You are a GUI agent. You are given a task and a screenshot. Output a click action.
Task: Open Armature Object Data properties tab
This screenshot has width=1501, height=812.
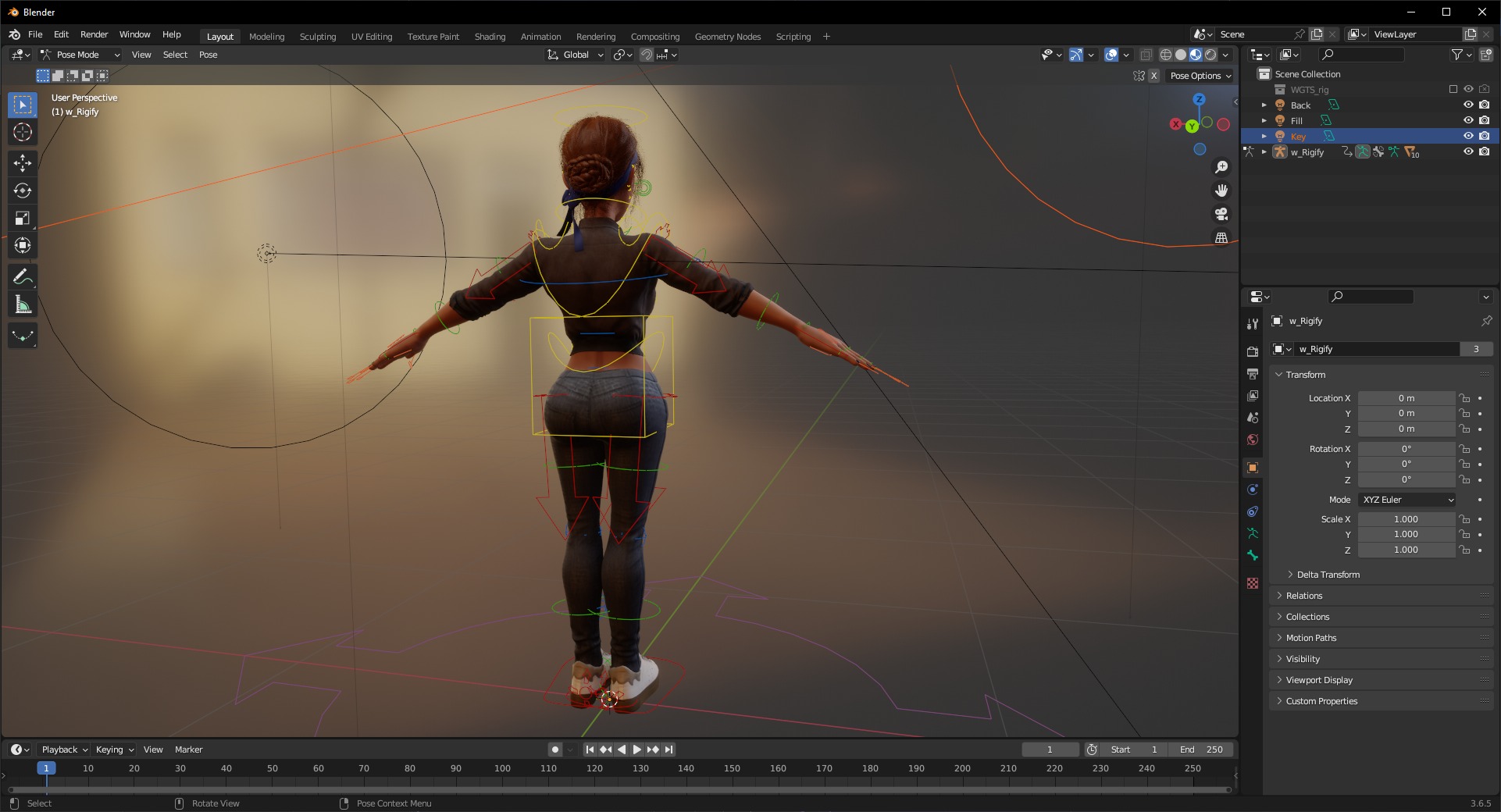click(x=1253, y=533)
